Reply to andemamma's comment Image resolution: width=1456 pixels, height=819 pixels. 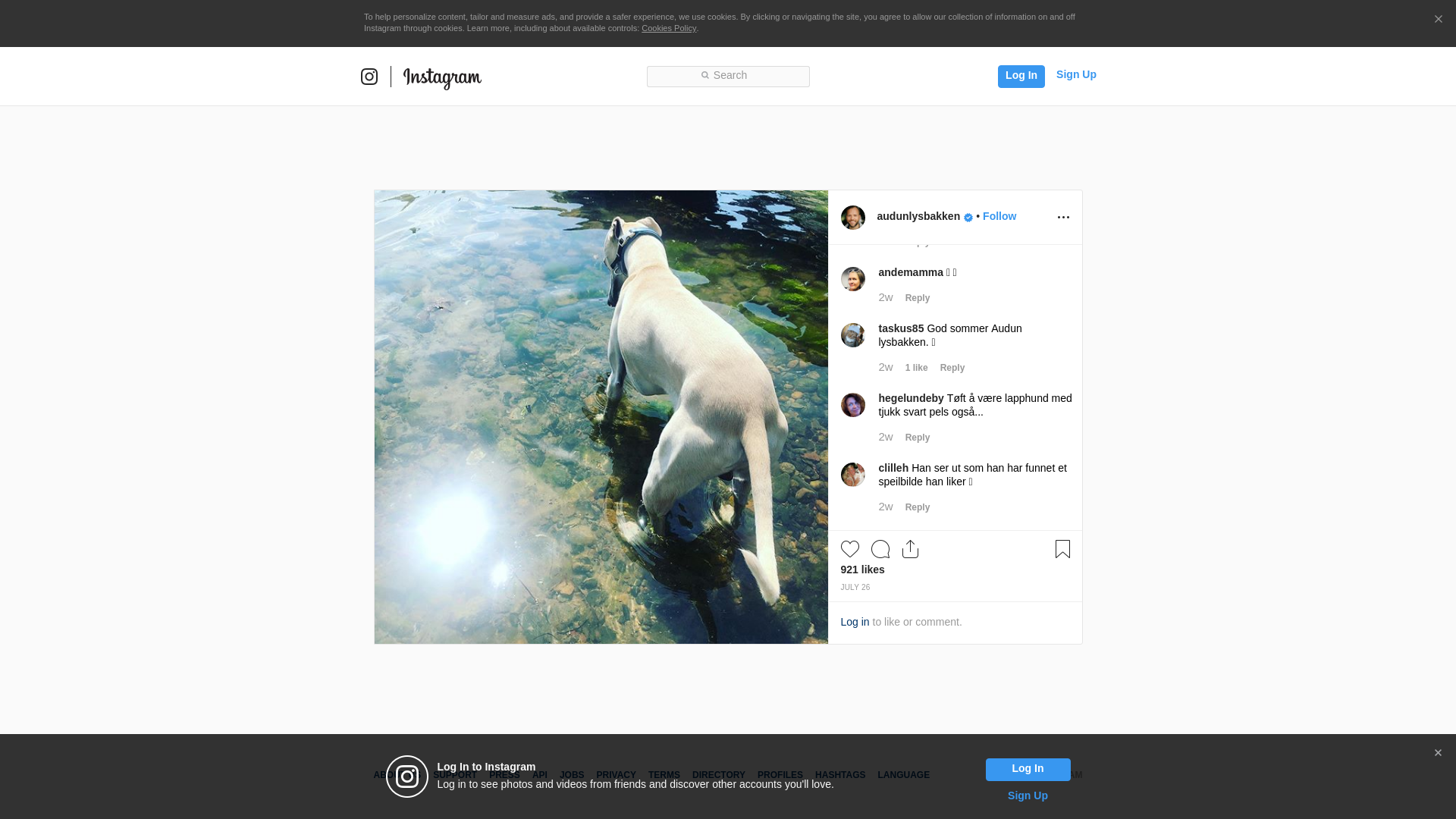(x=918, y=298)
